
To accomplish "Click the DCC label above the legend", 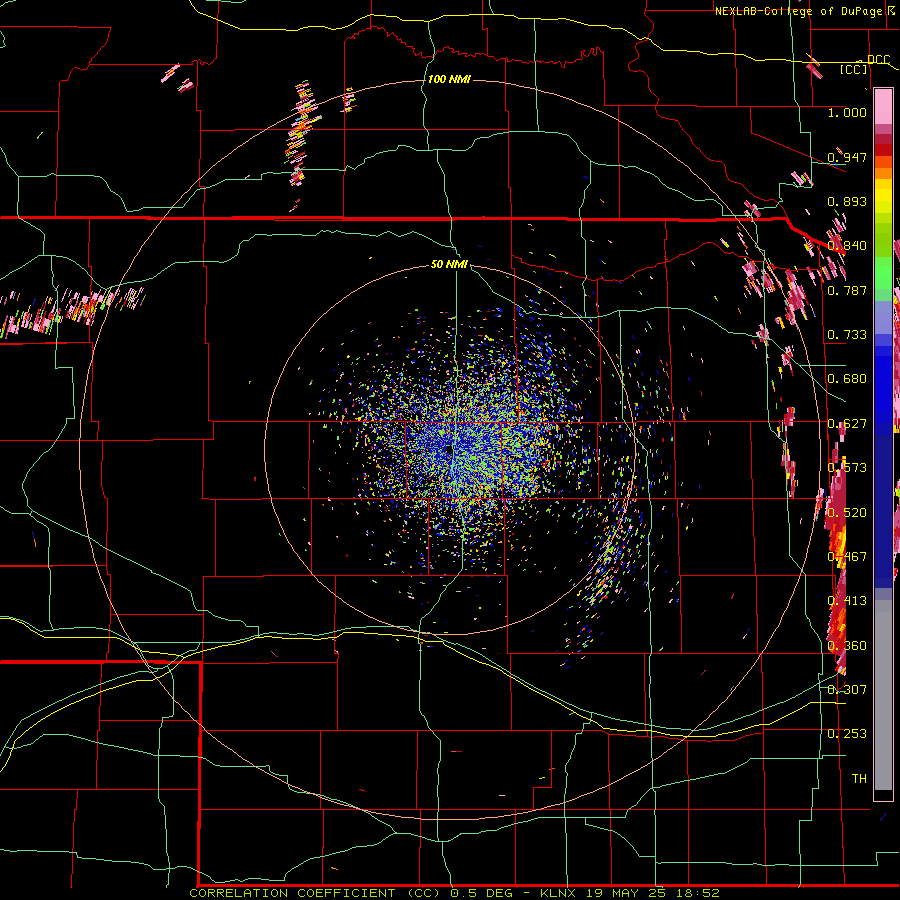I will [x=878, y=60].
